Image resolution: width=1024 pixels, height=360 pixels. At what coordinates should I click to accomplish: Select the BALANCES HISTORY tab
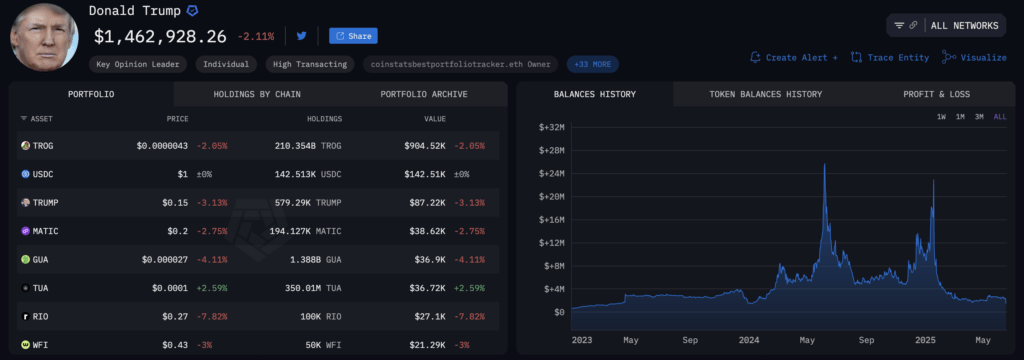click(x=595, y=94)
